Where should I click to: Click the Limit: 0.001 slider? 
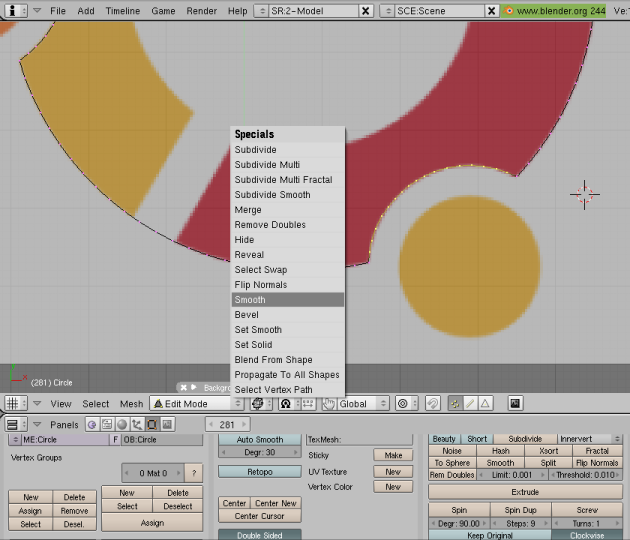[512, 475]
